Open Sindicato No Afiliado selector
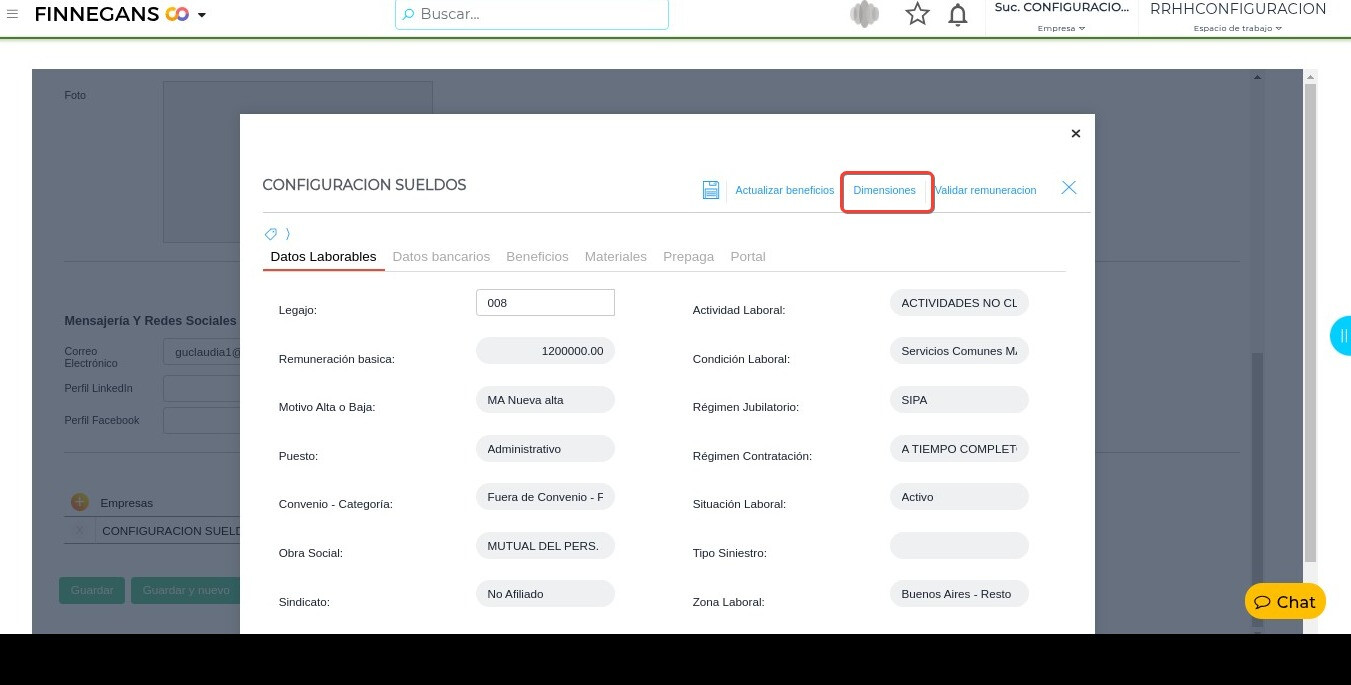 pos(545,594)
